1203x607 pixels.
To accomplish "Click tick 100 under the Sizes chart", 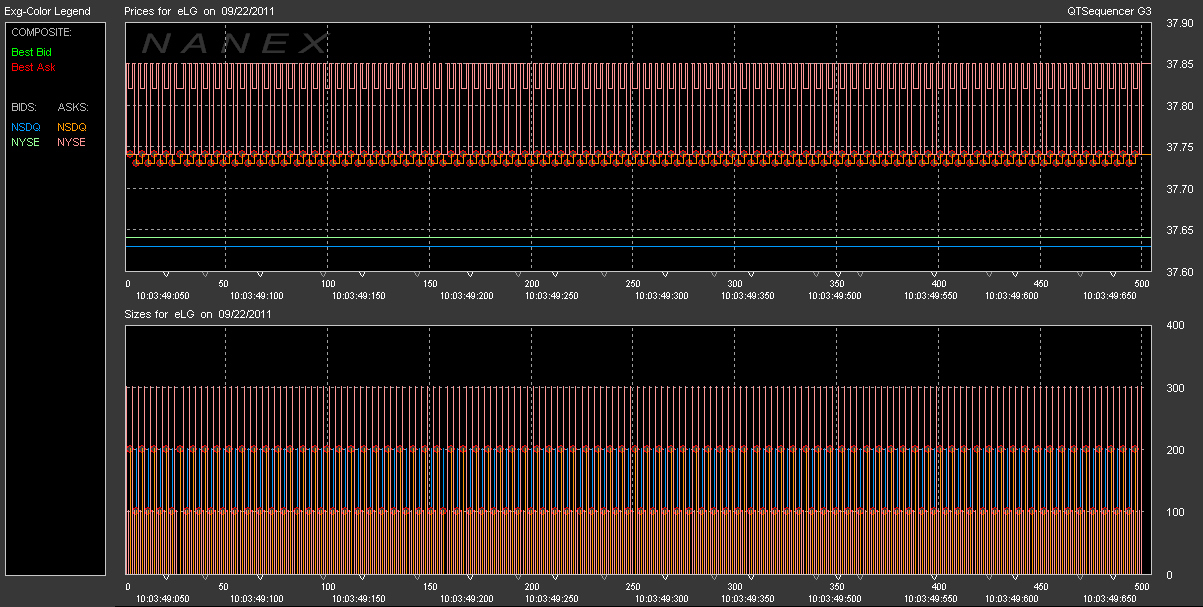I will 327,587.
